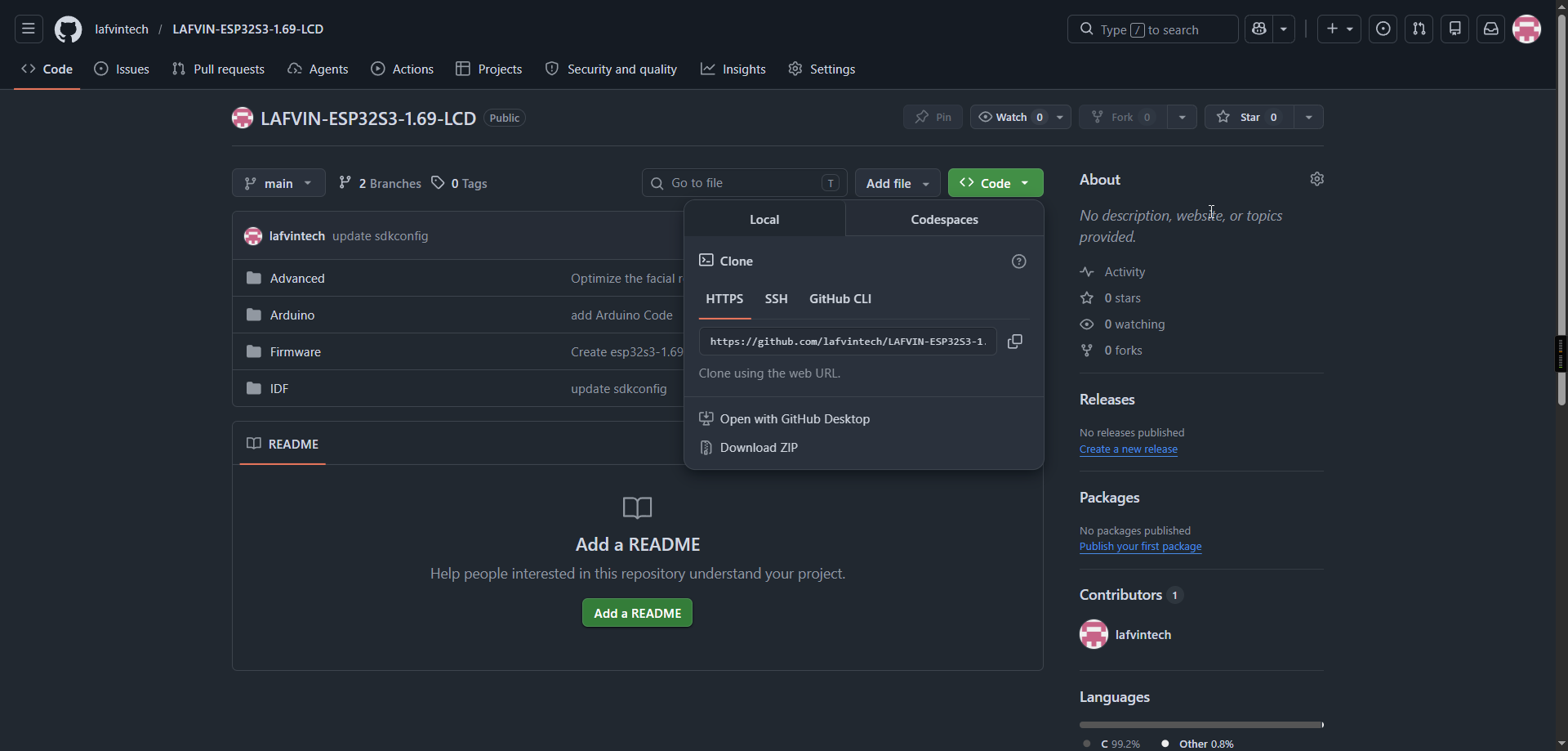Open the Activity link in About
Screen dimensions: 1568x751
click(x=1112, y=272)
